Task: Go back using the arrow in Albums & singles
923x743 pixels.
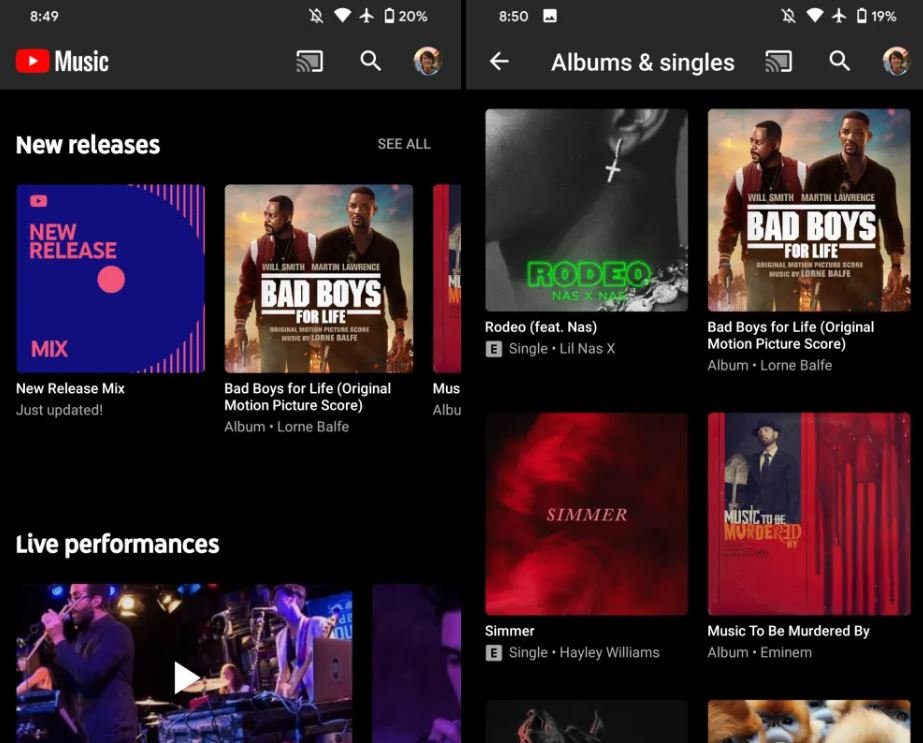Action: click(499, 62)
